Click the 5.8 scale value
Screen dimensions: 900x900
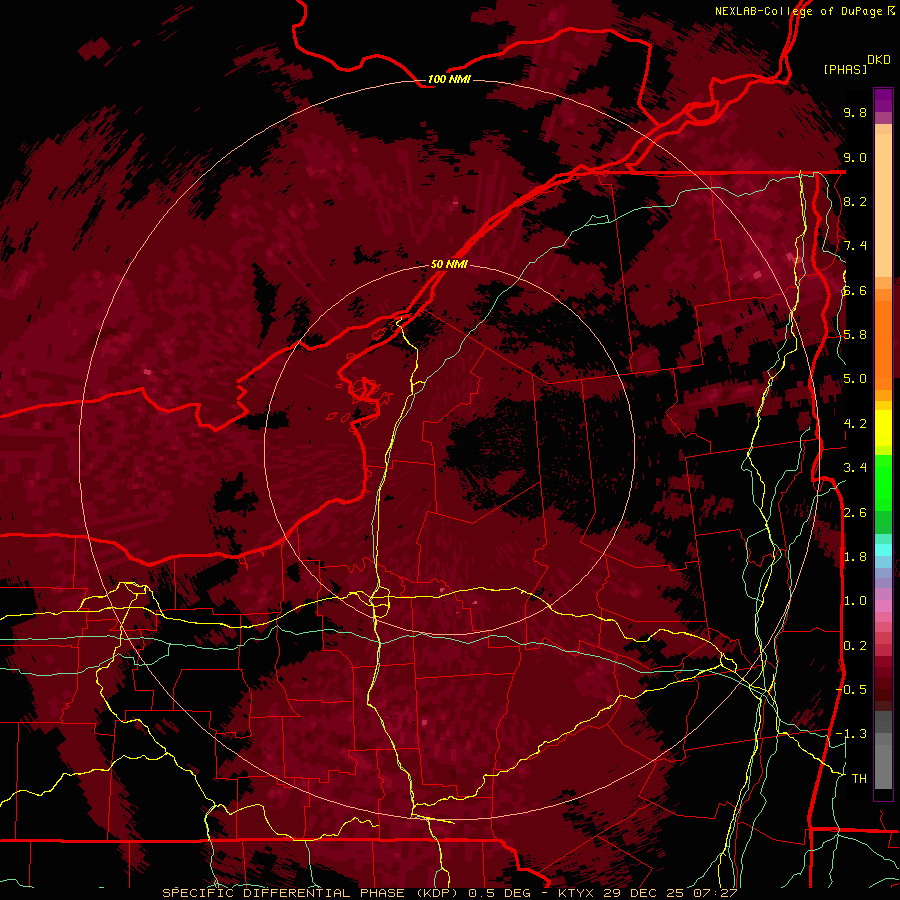[855, 335]
